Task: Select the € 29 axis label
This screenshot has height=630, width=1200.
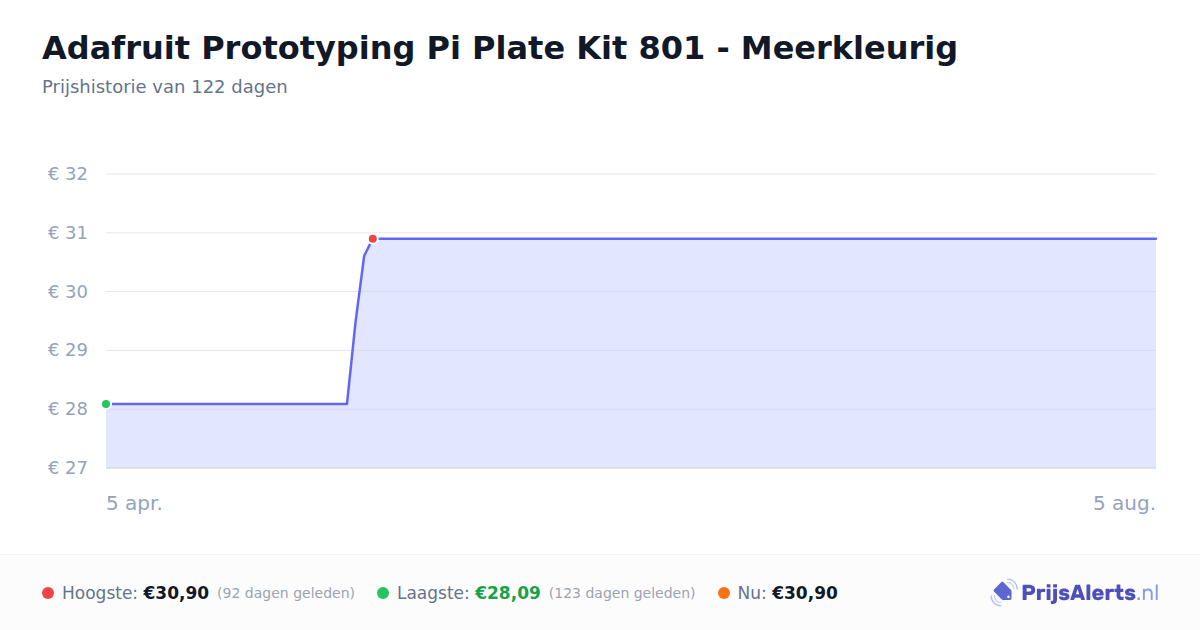Action: pyautogui.click(x=68, y=350)
